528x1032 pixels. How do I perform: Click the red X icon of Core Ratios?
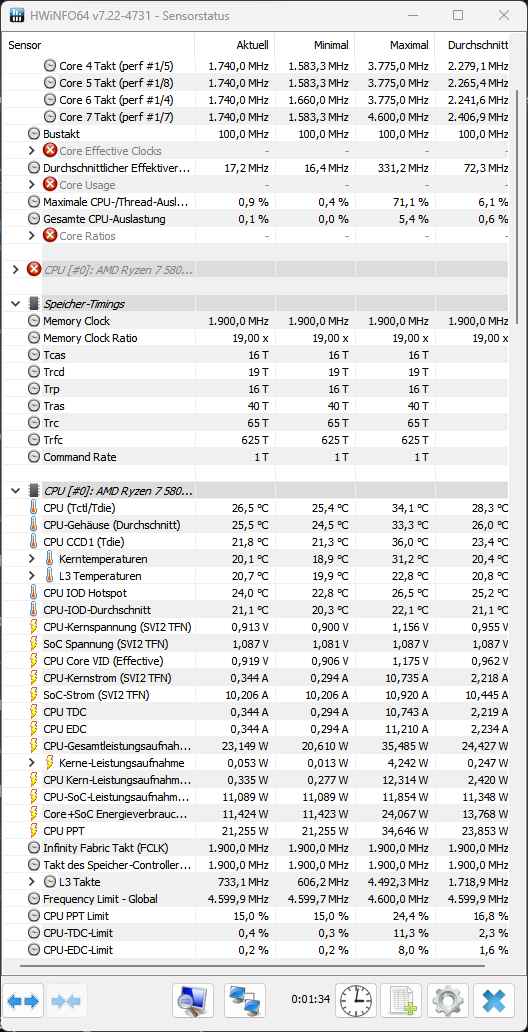click(50, 236)
